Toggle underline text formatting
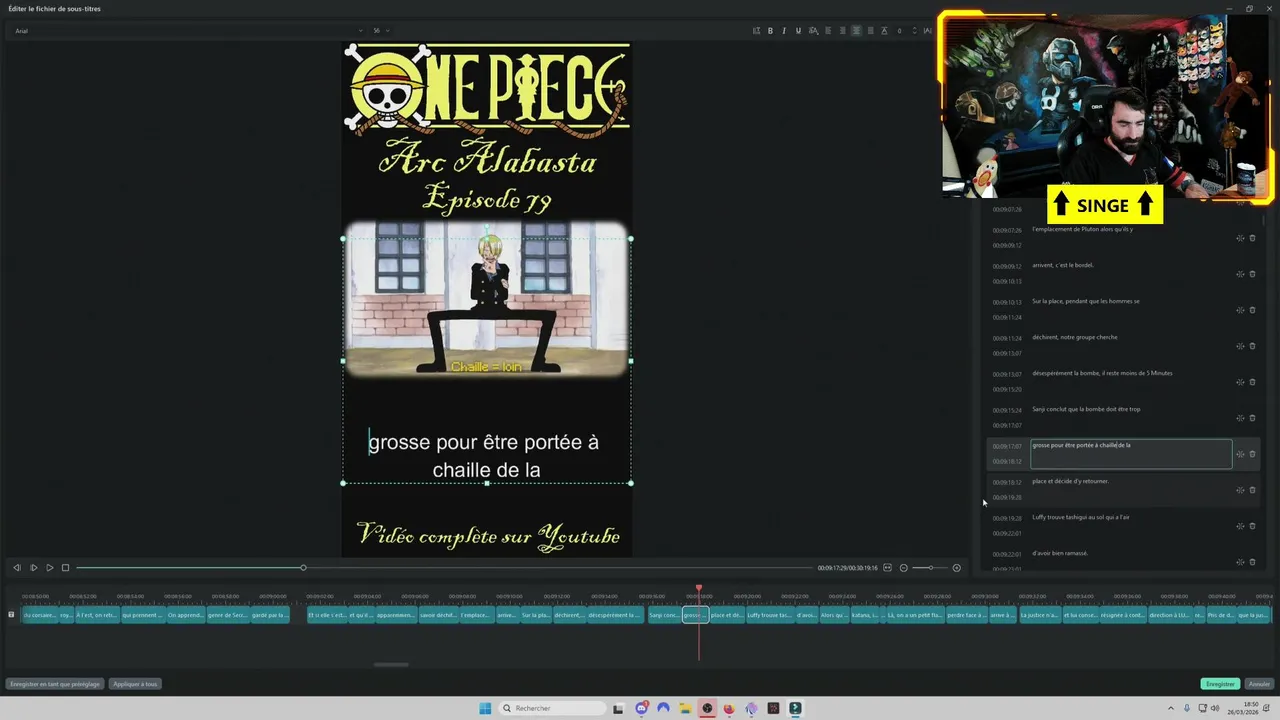The image size is (1280, 720). click(798, 31)
